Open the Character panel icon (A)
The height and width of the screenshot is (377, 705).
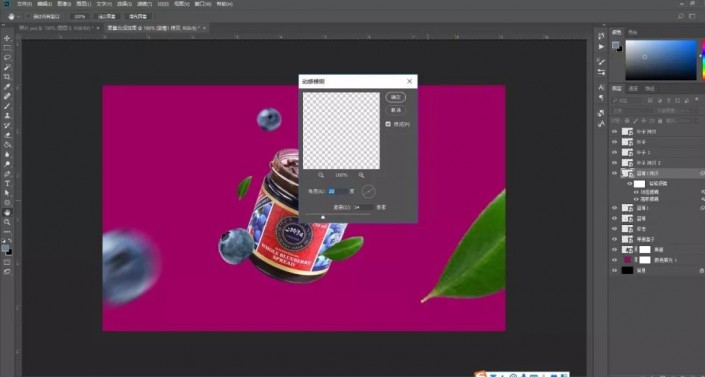(601, 87)
